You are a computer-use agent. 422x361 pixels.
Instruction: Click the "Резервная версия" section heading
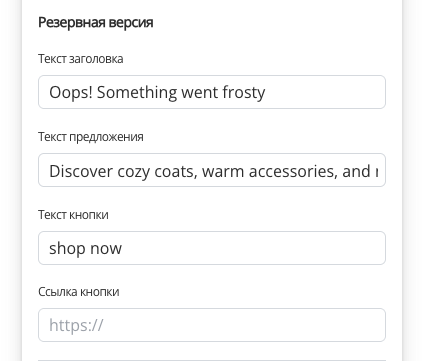tap(96, 23)
